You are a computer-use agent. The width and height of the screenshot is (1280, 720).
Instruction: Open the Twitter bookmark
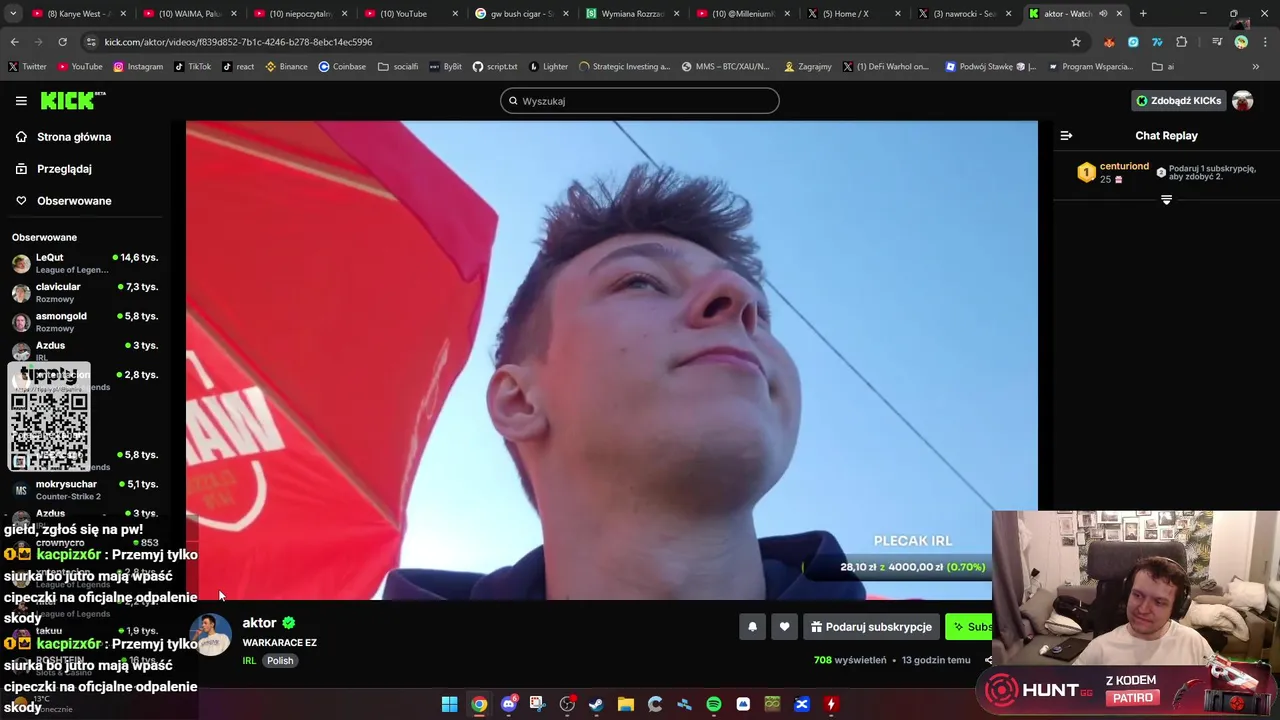pyautogui.click(x=28, y=67)
